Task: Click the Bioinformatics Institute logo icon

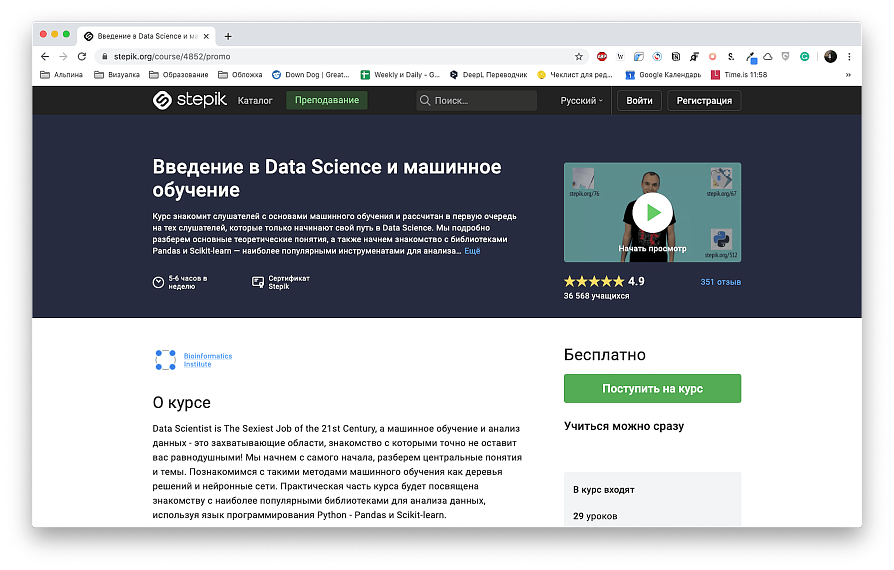Action: coord(165,360)
